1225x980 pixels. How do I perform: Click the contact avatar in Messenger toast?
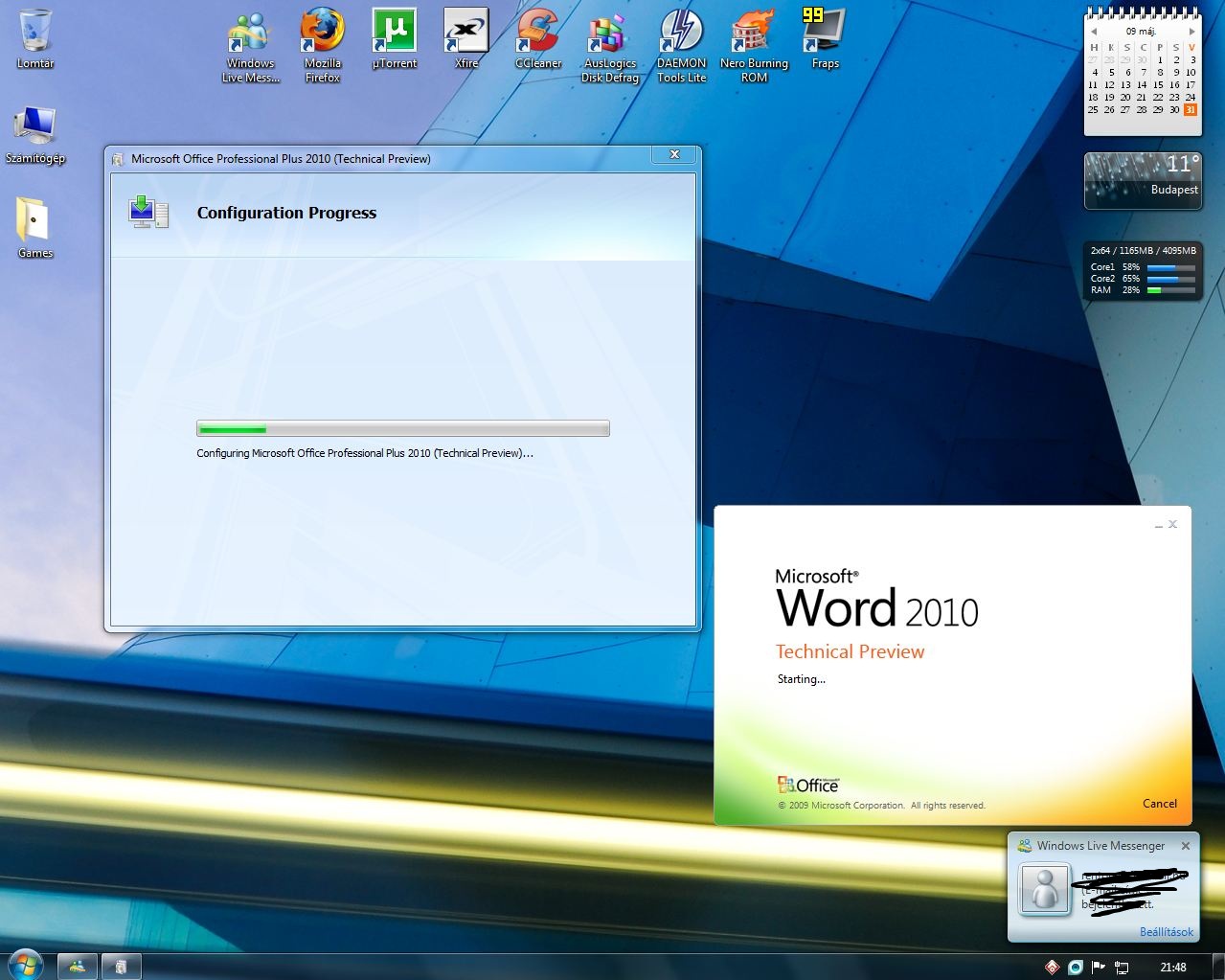(1045, 889)
